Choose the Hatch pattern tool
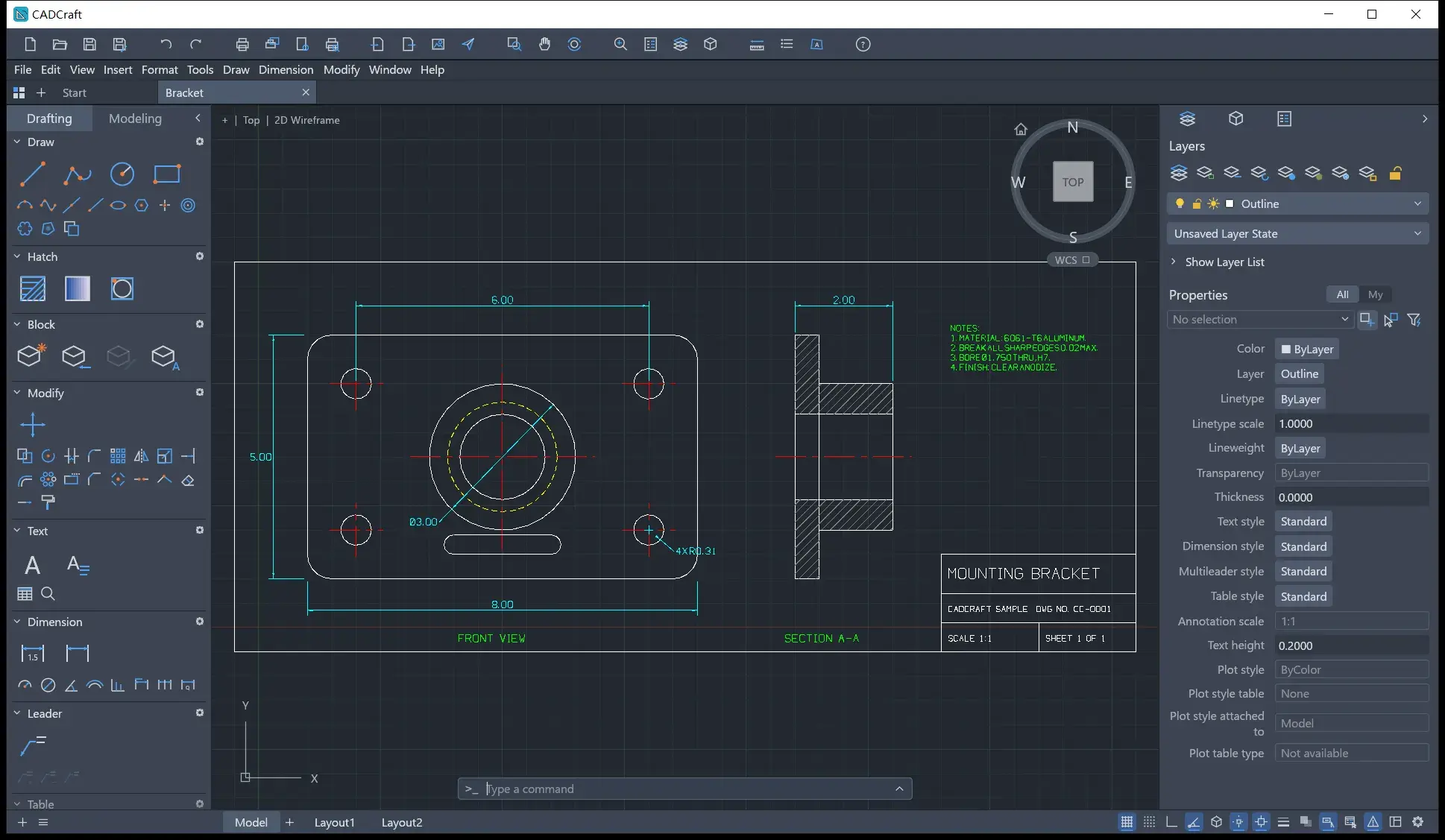This screenshot has width=1445, height=840. (x=32, y=288)
